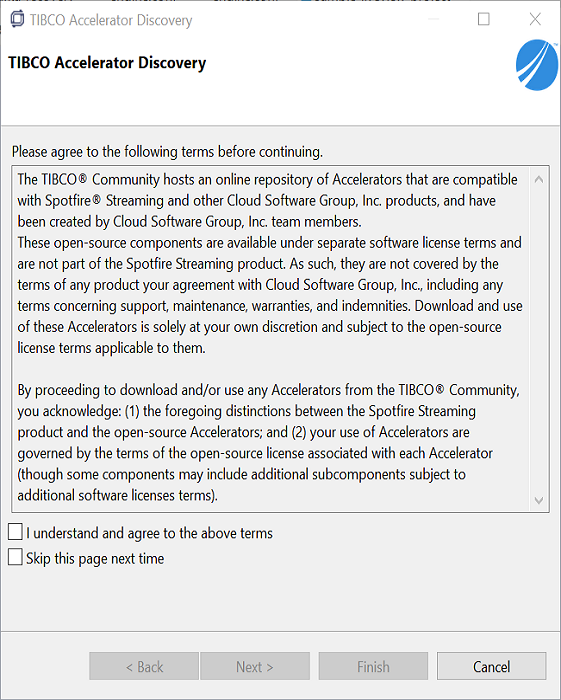Maximize the Accelerator Discovery dialog window

pyautogui.click(x=483, y=19)
